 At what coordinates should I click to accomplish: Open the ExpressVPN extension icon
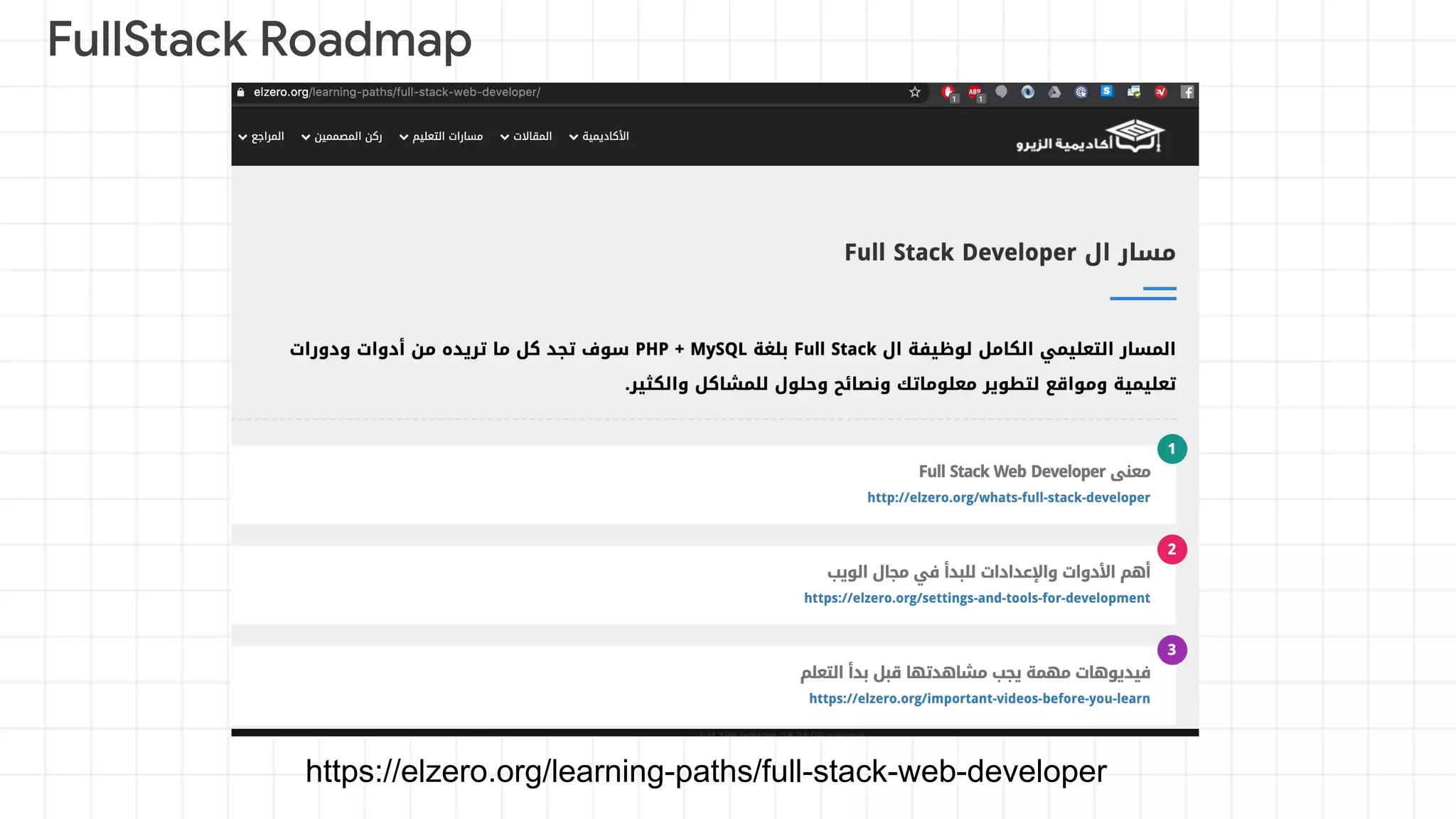point(1160,92)
